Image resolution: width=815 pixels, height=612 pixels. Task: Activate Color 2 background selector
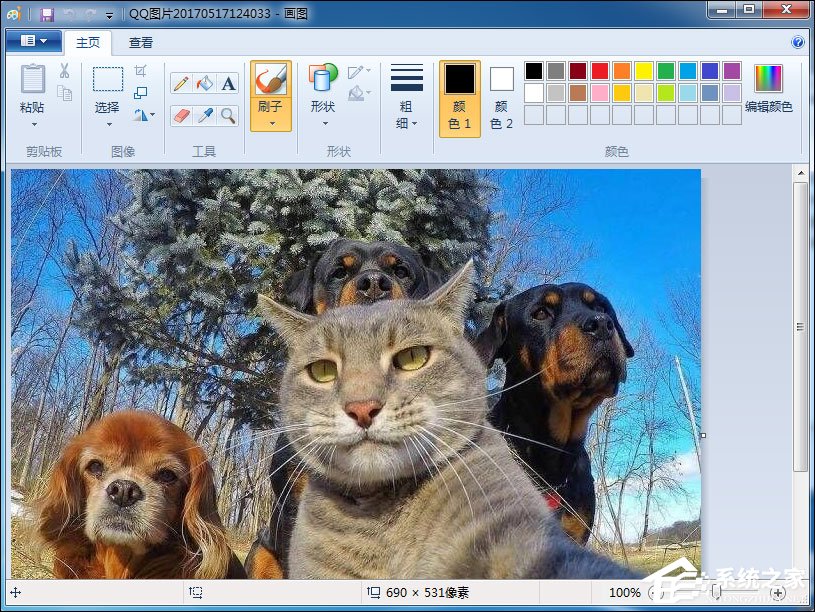[502, 98]
